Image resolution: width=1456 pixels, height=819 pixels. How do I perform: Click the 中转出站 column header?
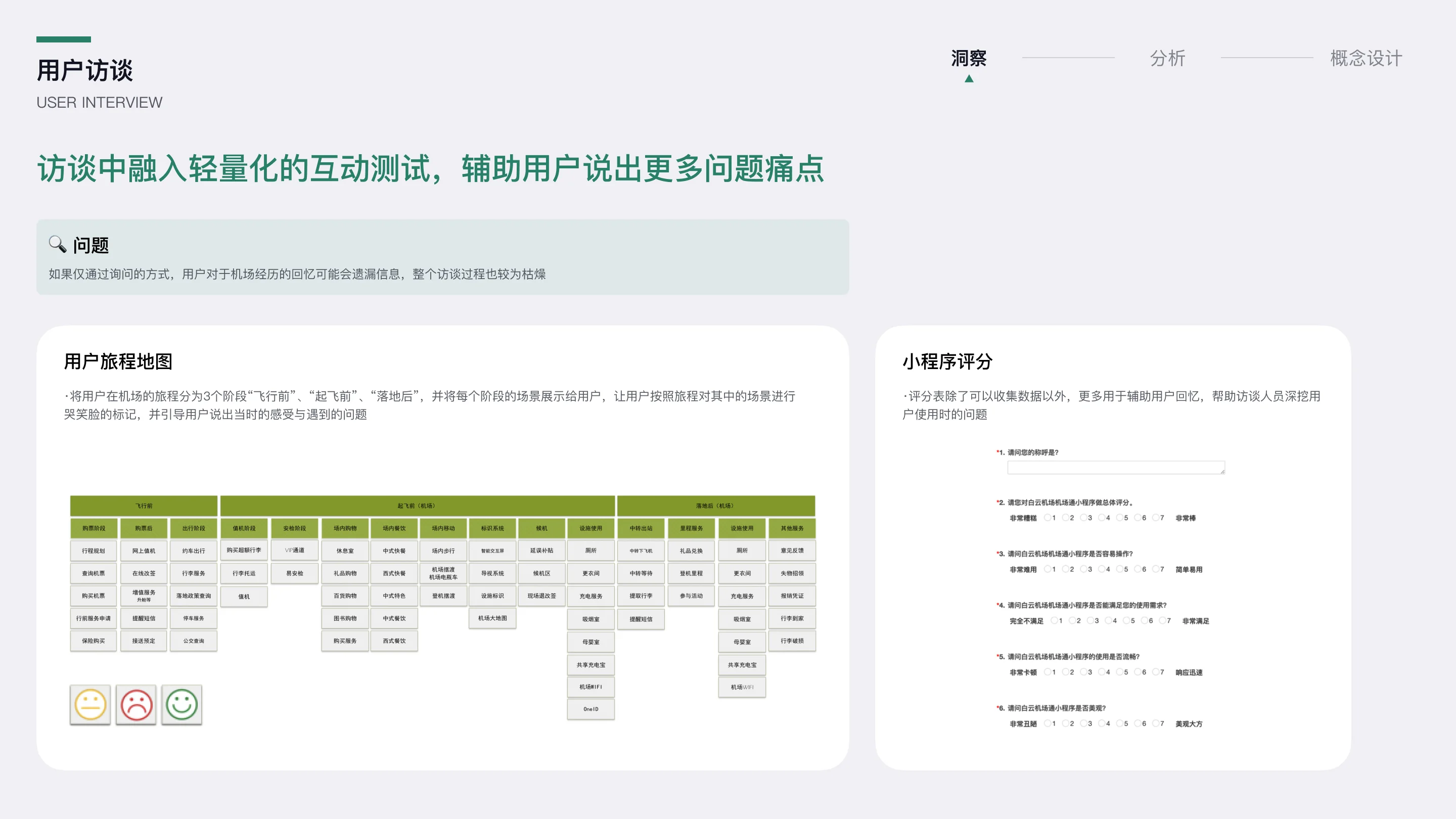641,528
